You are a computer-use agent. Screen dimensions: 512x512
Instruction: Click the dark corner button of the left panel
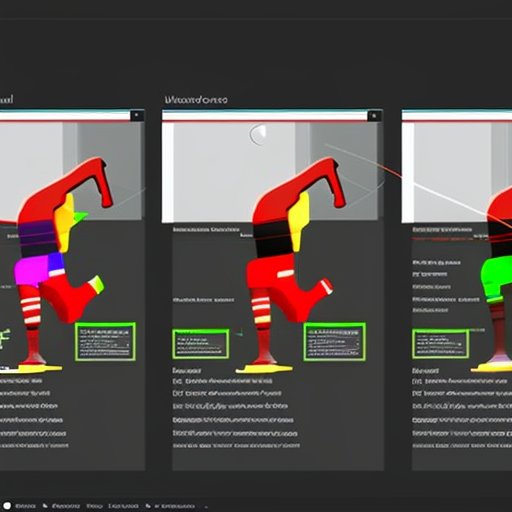tap(137, 116)
